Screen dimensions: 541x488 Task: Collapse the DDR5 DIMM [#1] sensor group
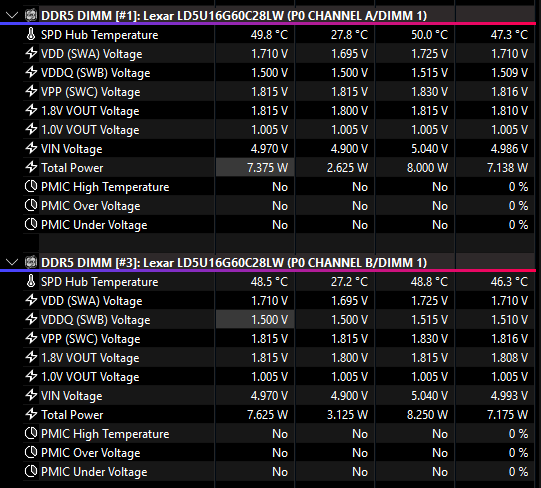coord(12,15)
